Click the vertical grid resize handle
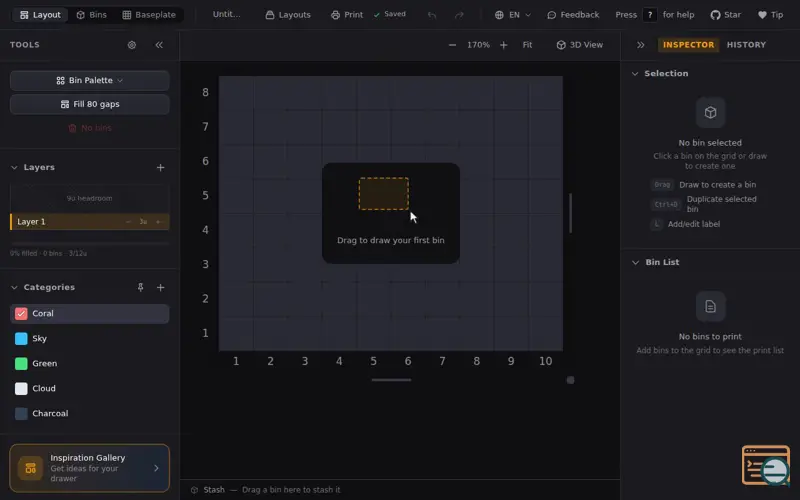The width and height of the screenshot is (800, 500). pyautogui.click(x=570, y=213)
